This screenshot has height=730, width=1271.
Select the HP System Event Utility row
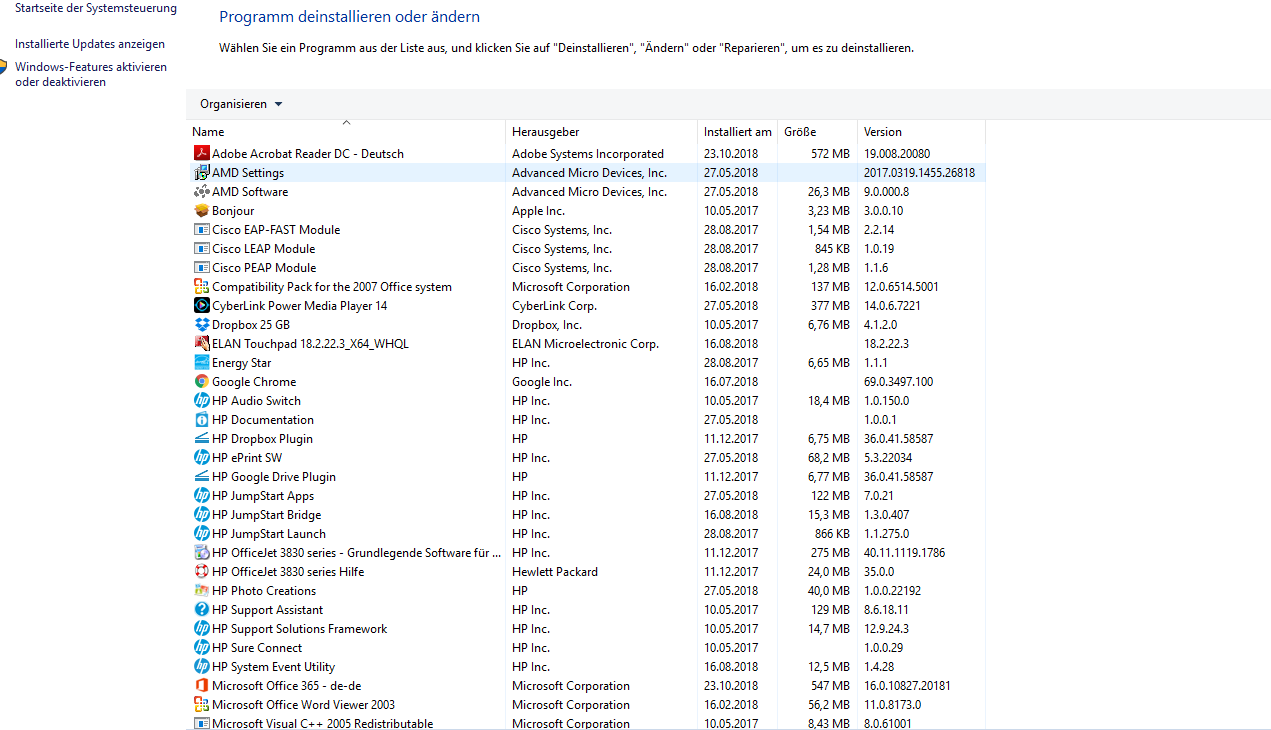click(586, 667)
